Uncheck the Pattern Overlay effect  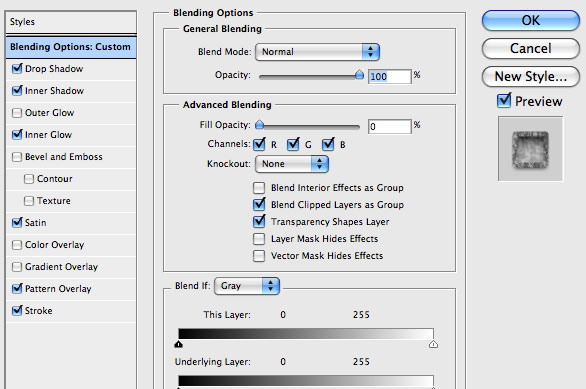pos(17,289)
